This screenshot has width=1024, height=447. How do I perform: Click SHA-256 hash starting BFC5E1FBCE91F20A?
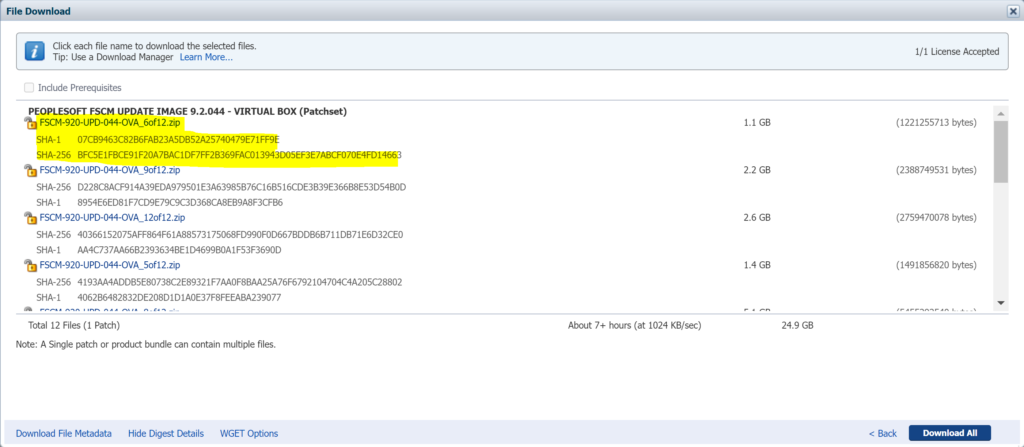tap(239, 155)
